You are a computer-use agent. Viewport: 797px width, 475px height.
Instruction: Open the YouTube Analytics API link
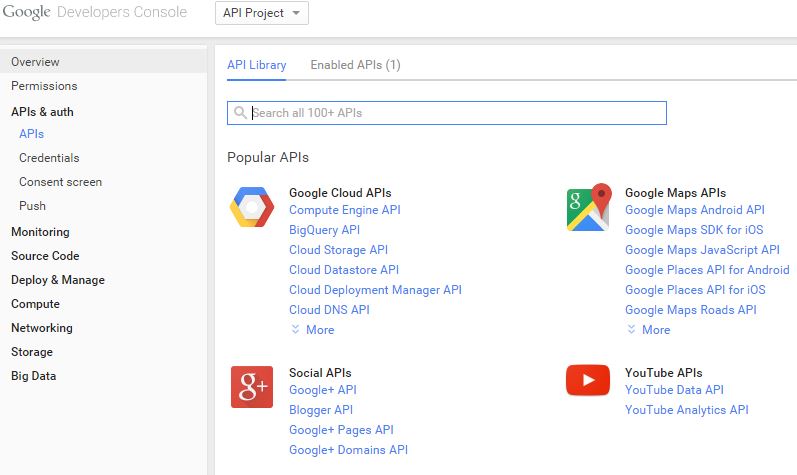[x=687, y=410]
